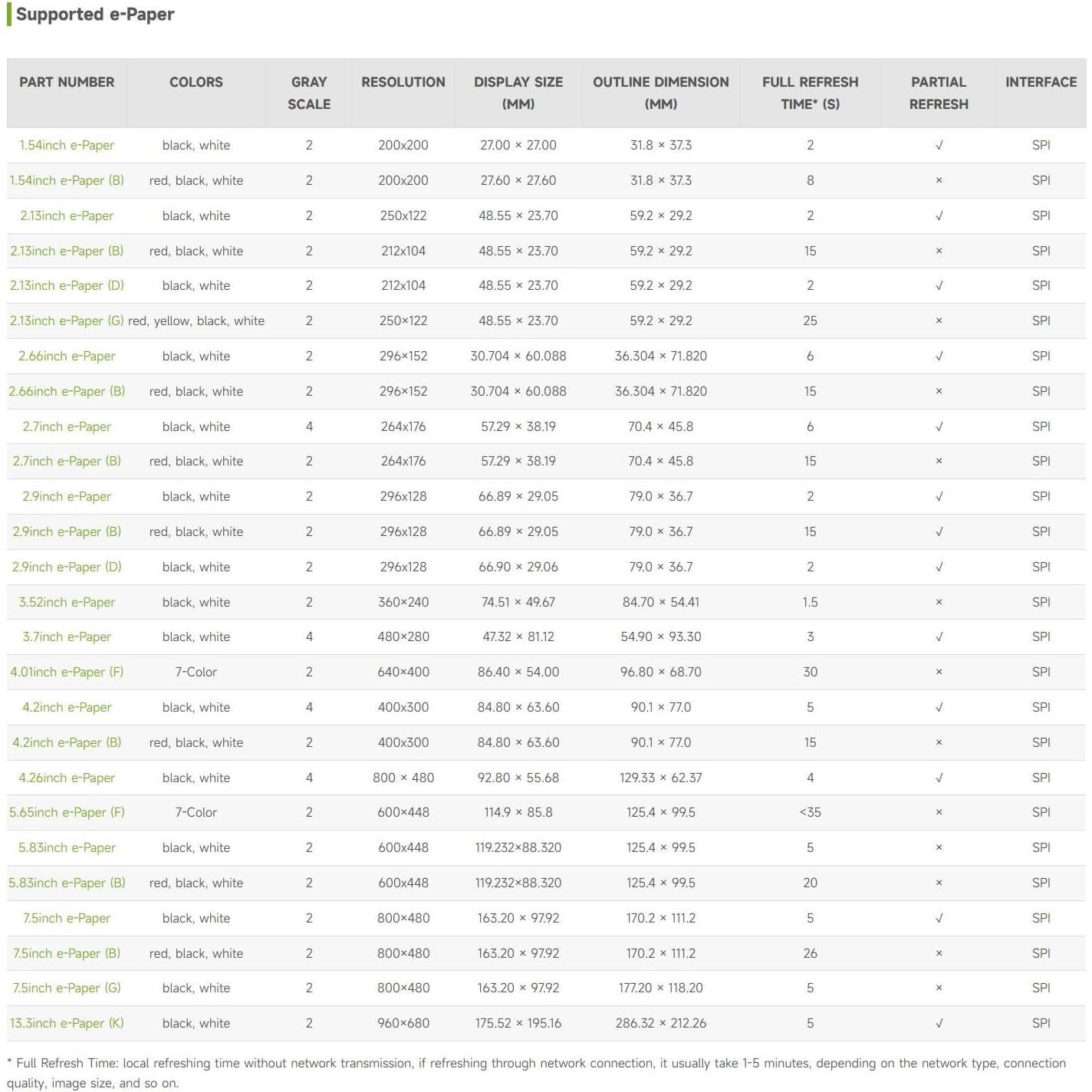Click the RESOLUTION column header
This screenshot has height=1092, width=1092.
pyautogui.click(x=403, y=82)
